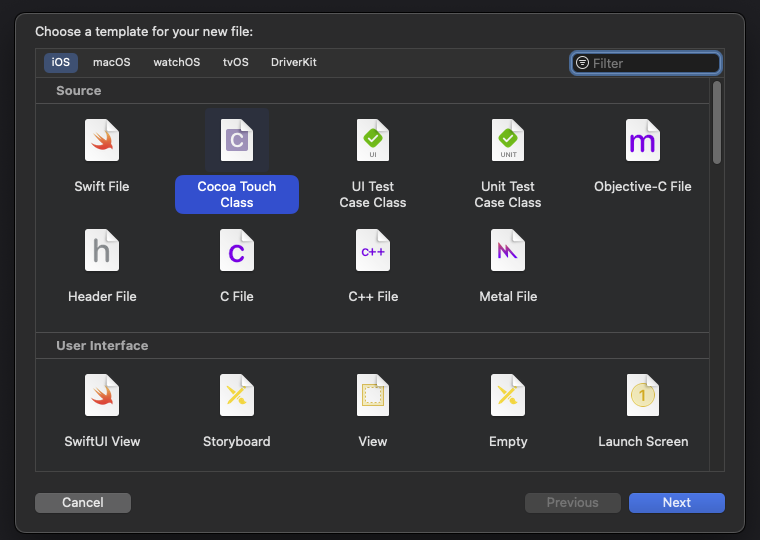Focus the Filter text field

click(x=646, y=63)
